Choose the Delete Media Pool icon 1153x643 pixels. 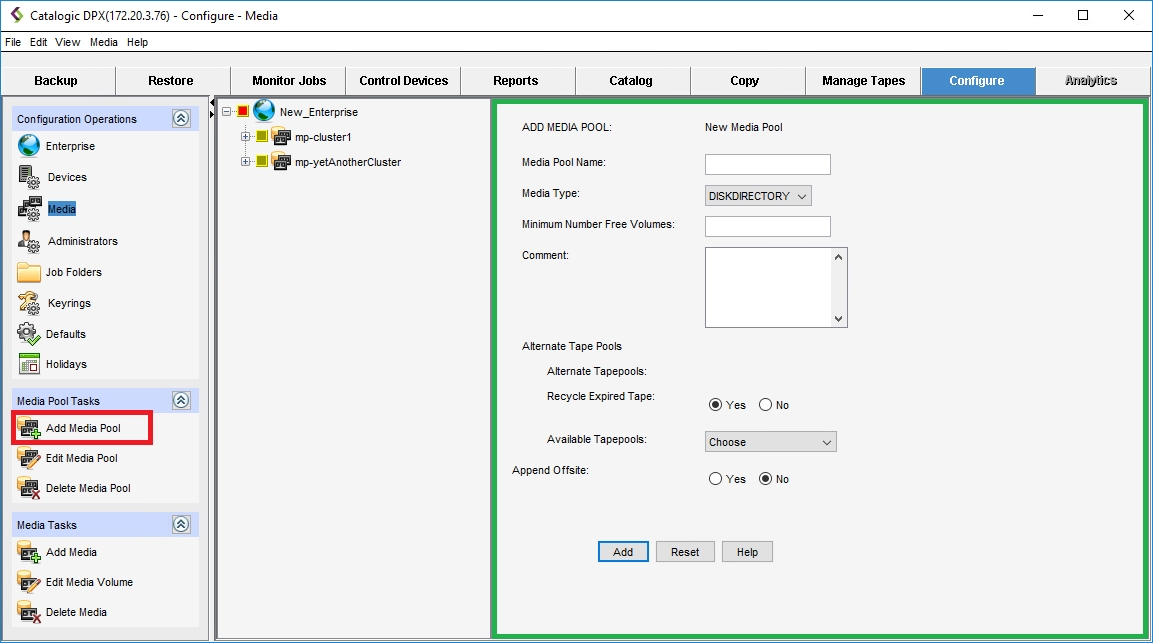pos(29,488)
